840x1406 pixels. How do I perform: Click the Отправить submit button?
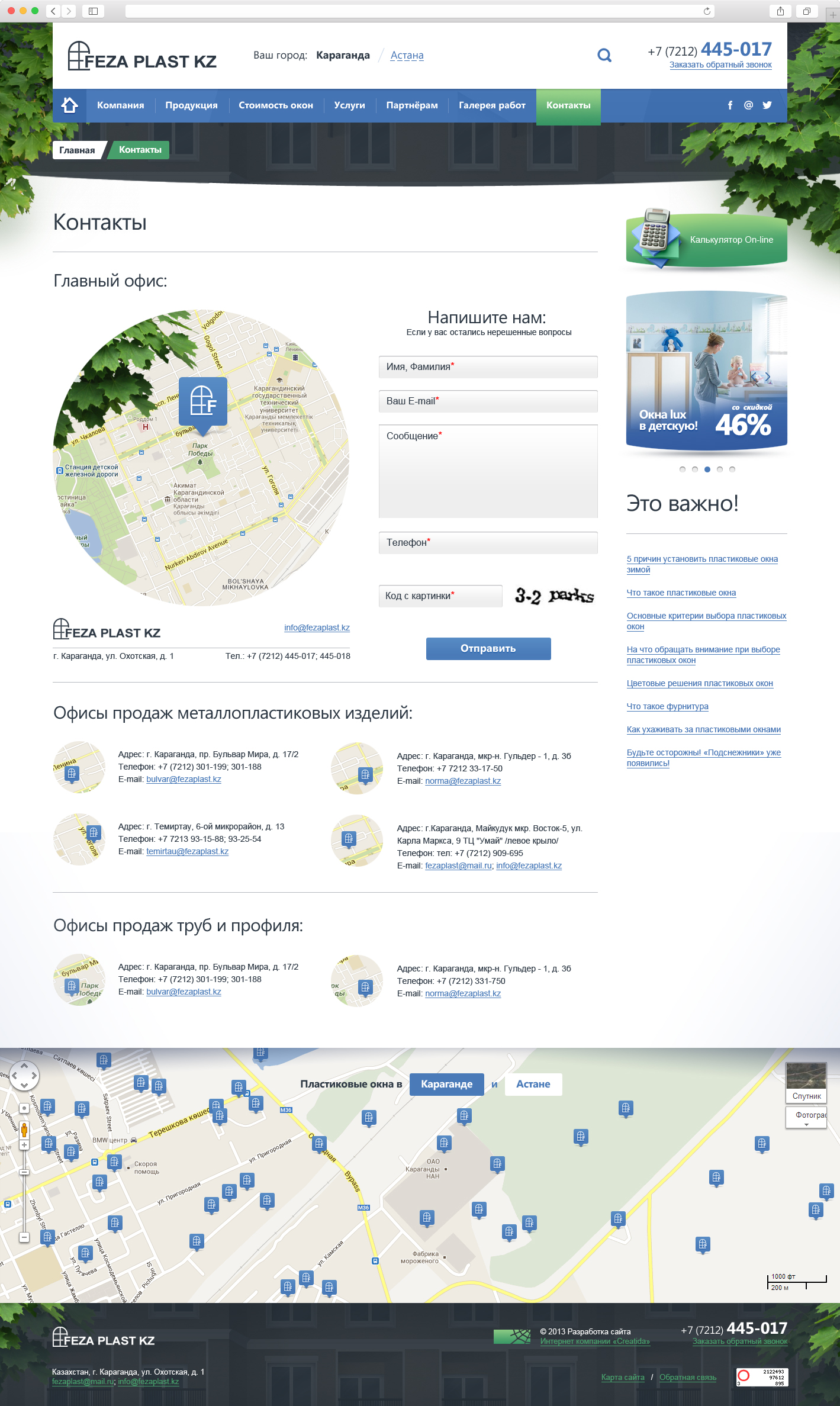click(488, 648)
